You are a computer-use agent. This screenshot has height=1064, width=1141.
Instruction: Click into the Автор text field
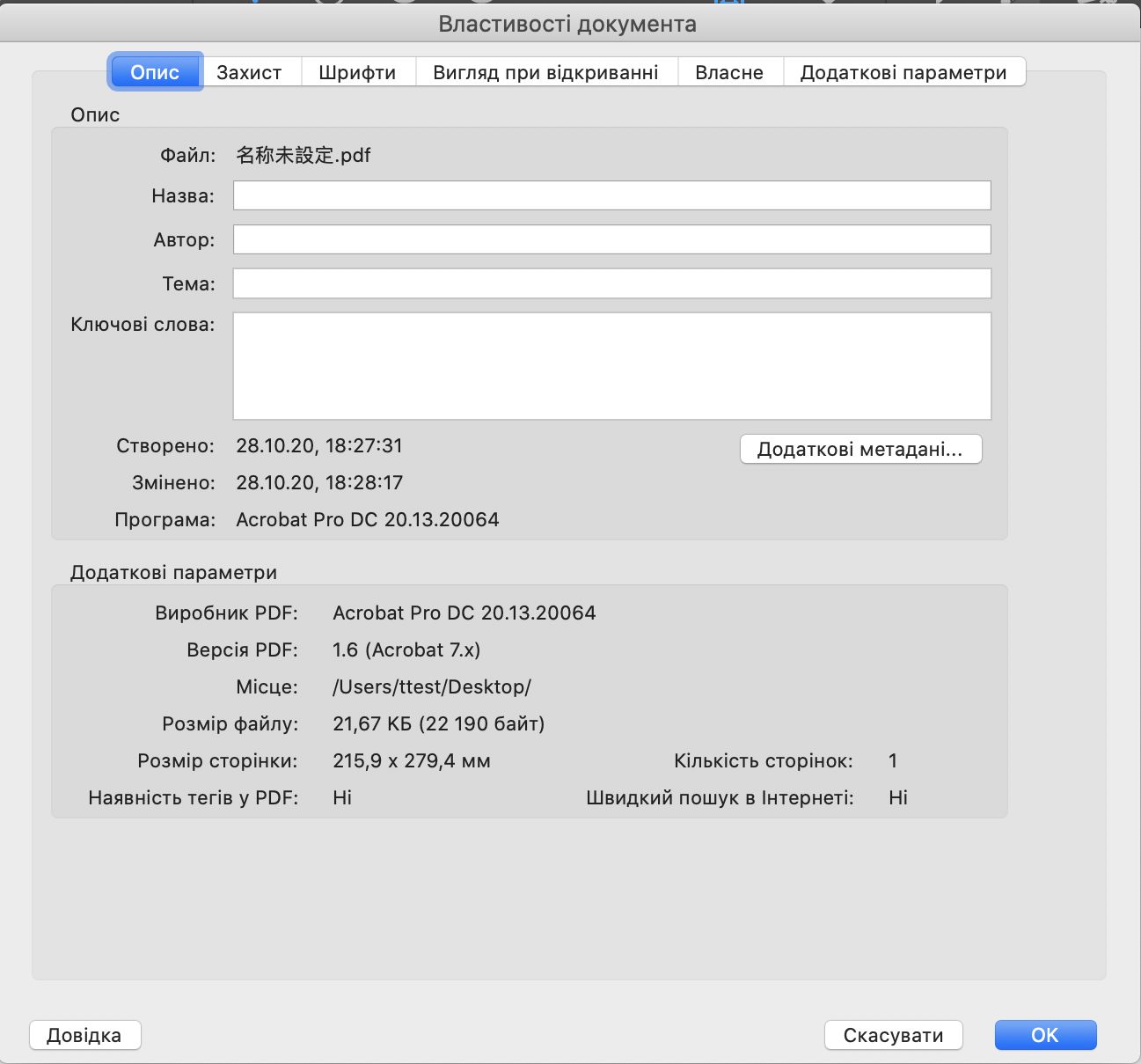click(612, 239)
